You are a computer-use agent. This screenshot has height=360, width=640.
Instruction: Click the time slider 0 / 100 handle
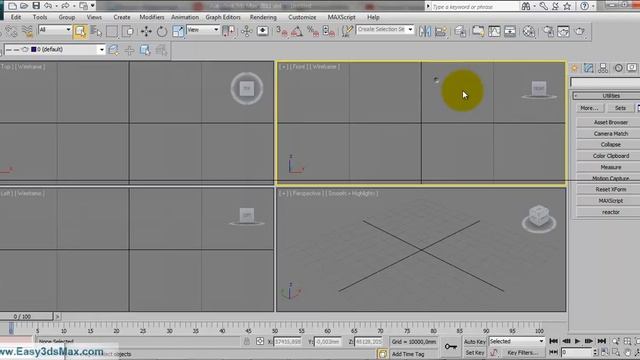coord(27,316)
